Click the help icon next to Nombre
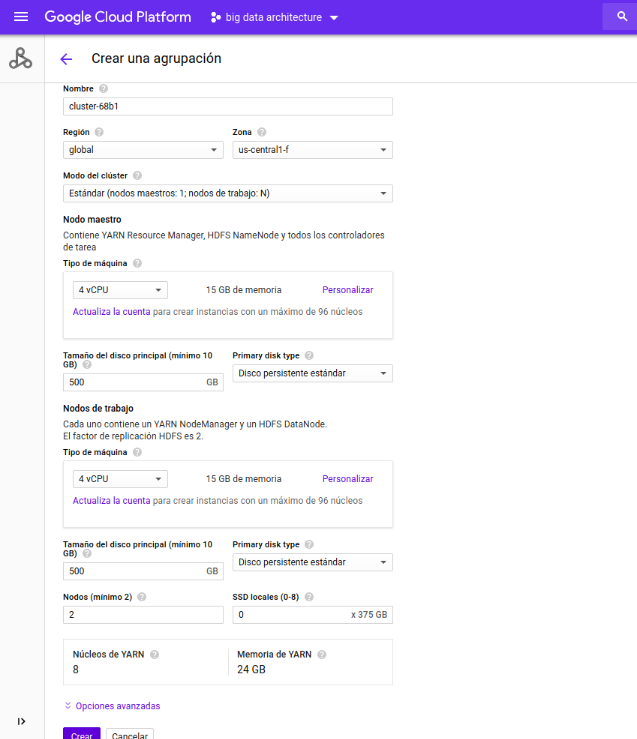 103,89
